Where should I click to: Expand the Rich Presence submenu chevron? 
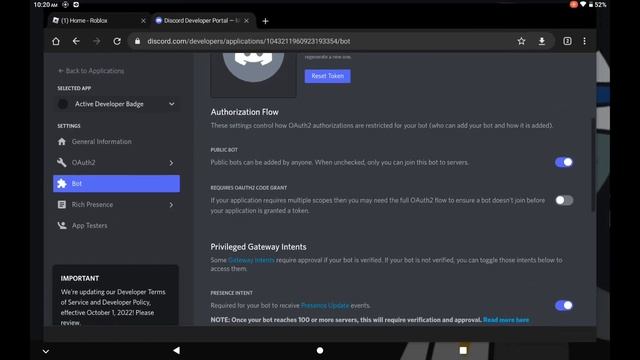click(x=171, y=205)
